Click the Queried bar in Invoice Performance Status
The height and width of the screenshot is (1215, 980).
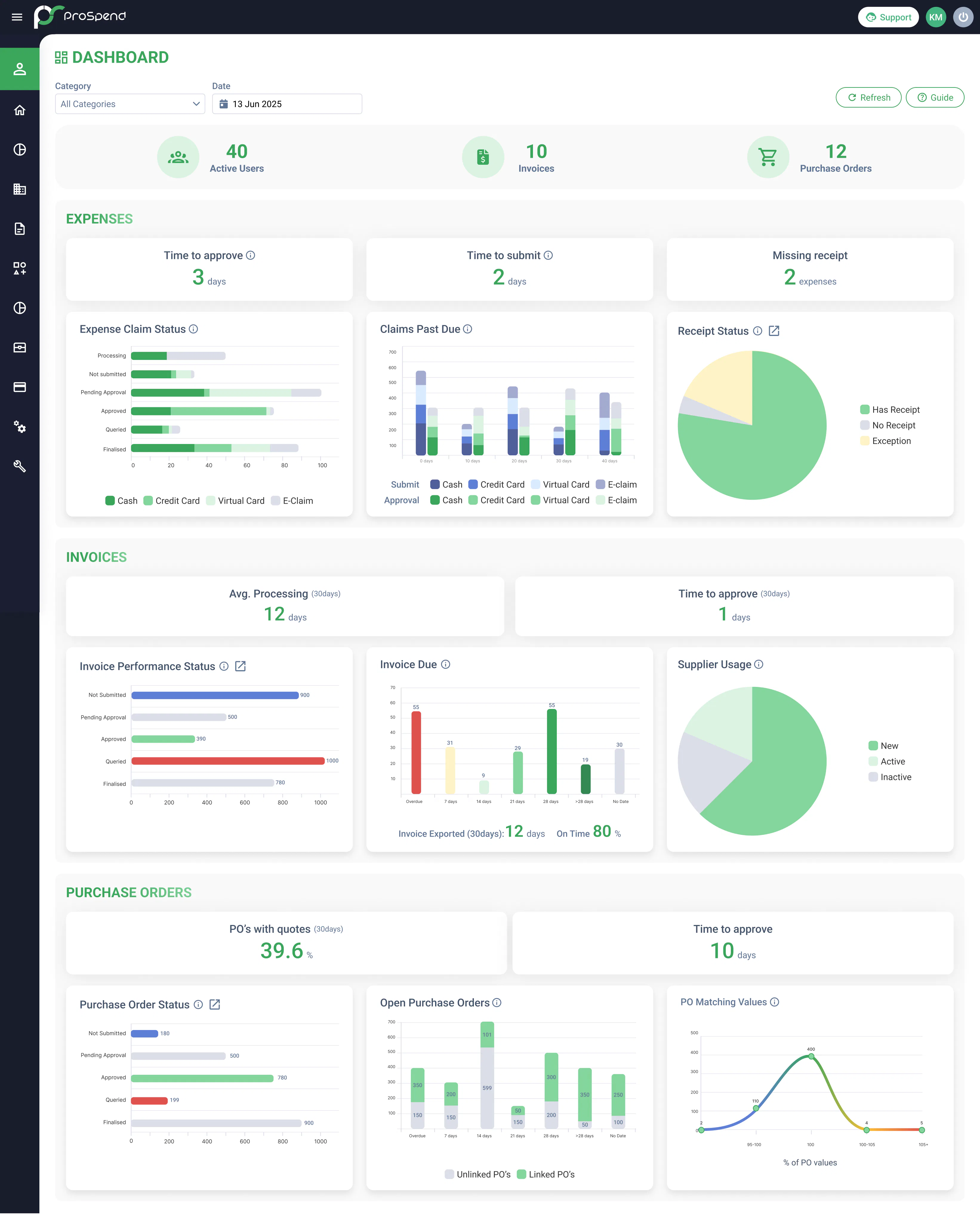[x=228, y=761]
